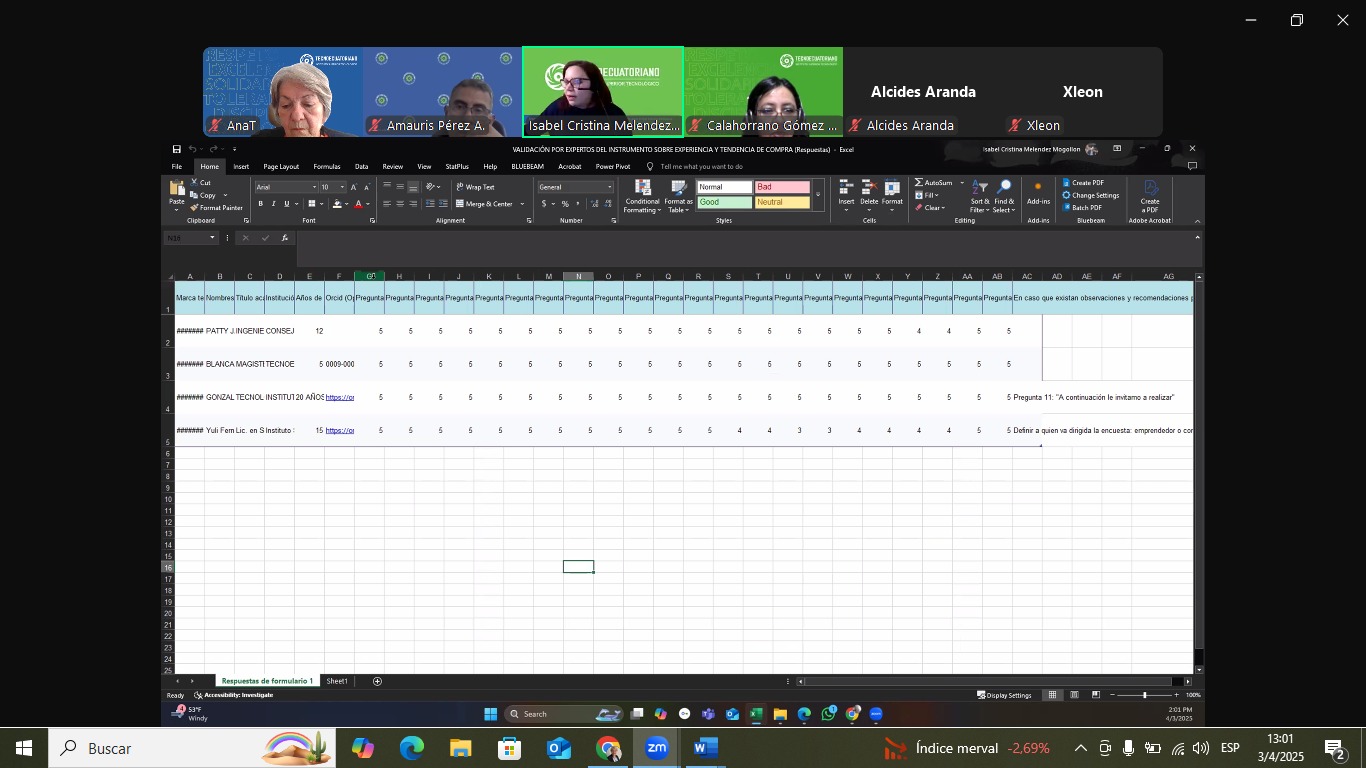This screenshot has height=768, width=1366.
Task: Open Chrome in Windows taskbar
Action: pyautogui.click(x=608, y=748)
